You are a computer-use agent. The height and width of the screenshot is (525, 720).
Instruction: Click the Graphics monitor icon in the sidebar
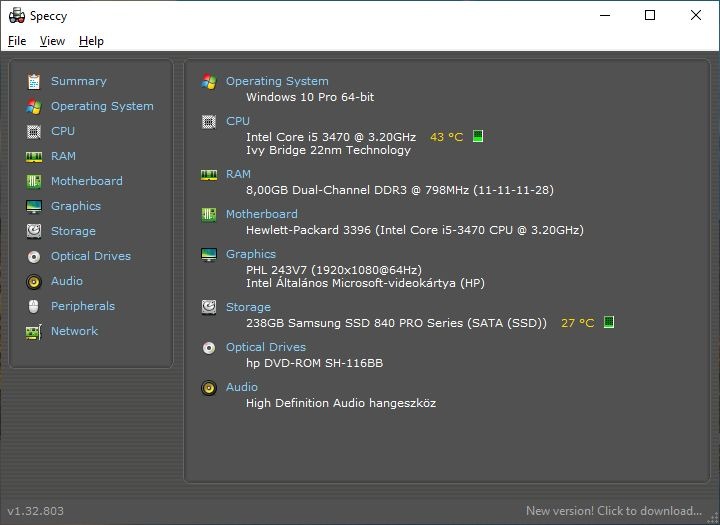(34, 207)
